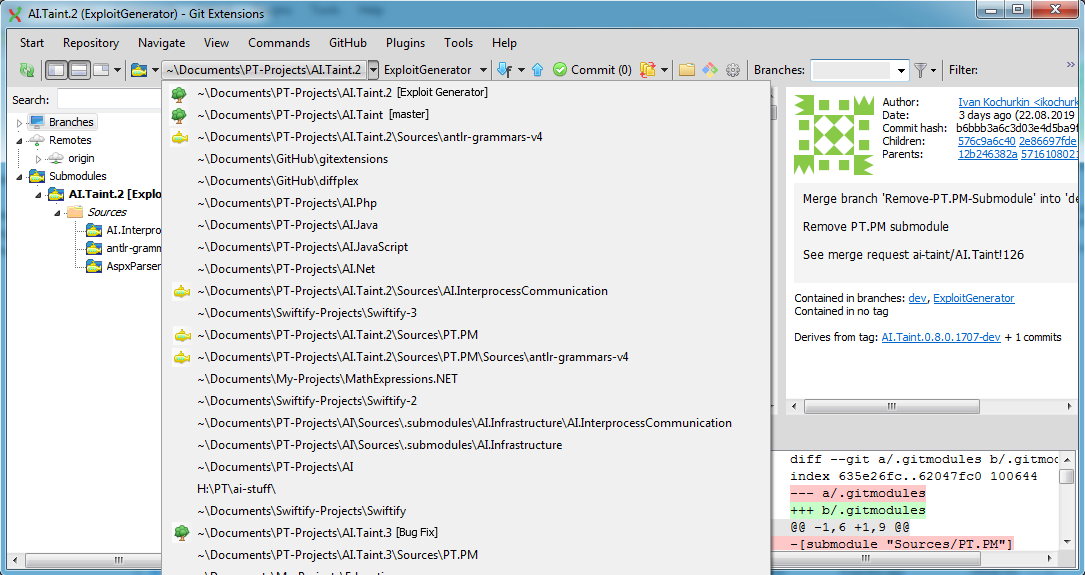Open the pull options dropdown arrow

521,70
